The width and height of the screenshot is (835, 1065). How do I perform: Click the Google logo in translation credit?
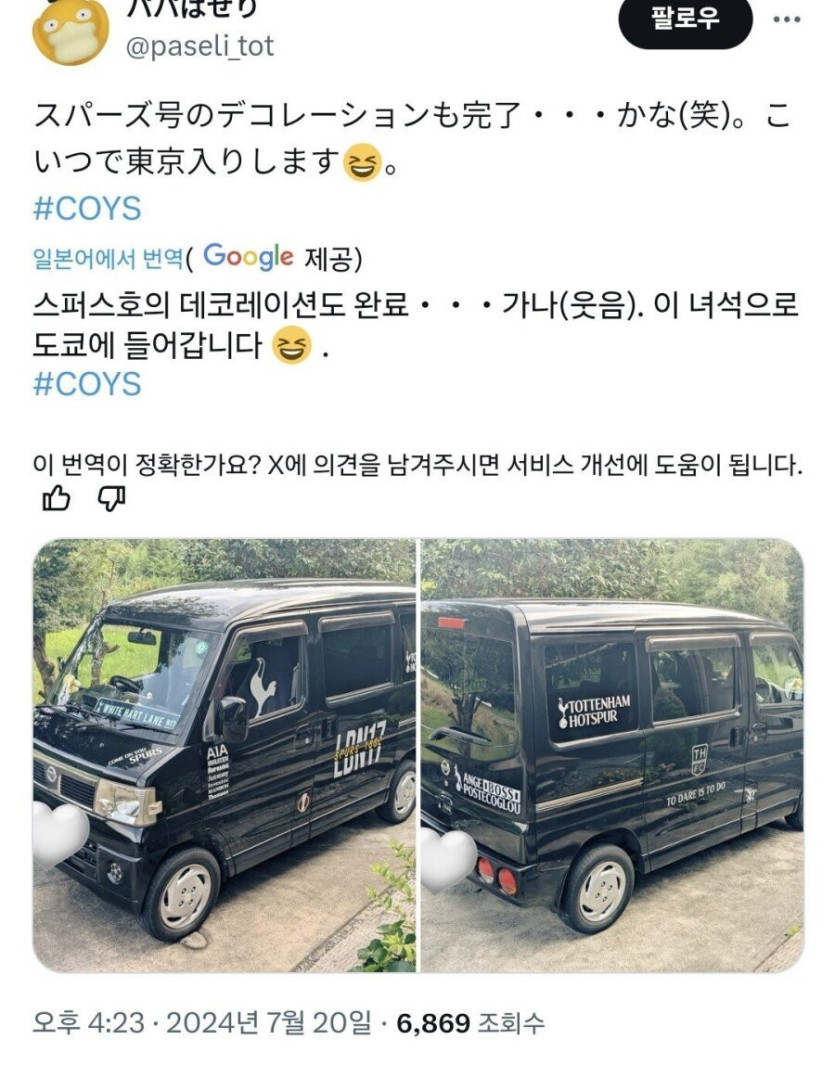click(249, 257)
